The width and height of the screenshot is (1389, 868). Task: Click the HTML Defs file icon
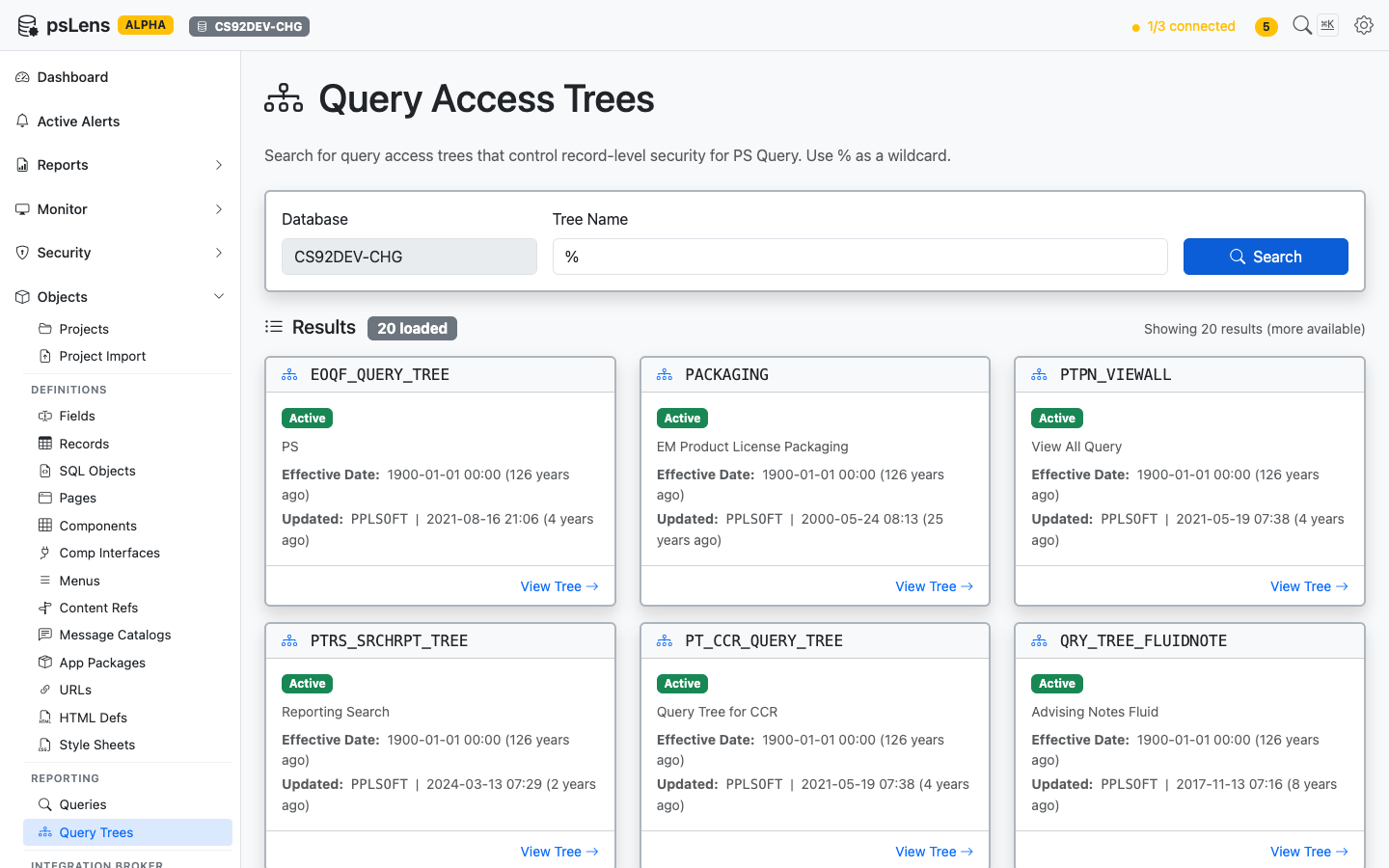(45, 718)
